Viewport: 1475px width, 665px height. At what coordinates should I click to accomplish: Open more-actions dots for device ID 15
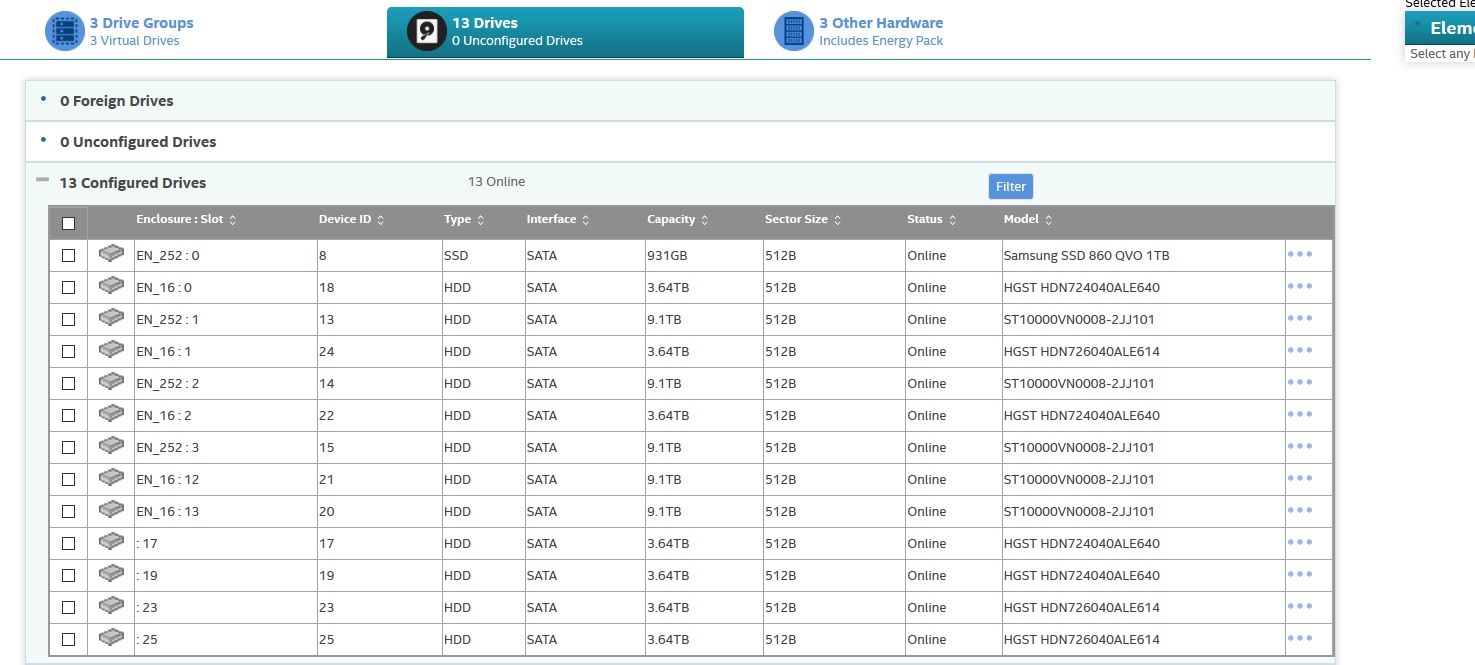[1300, 446]
